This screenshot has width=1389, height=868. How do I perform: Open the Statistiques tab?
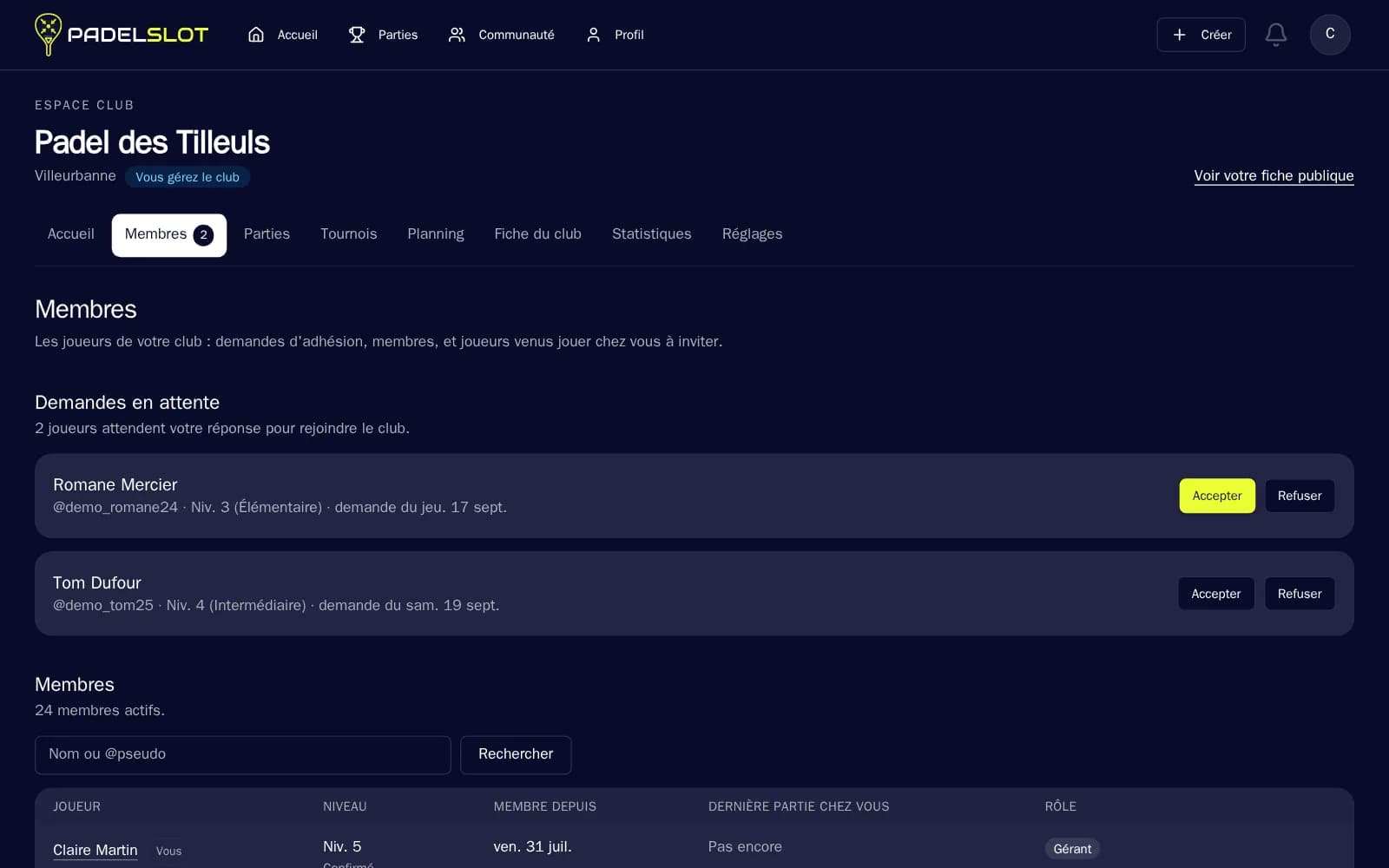click(652, 234)
